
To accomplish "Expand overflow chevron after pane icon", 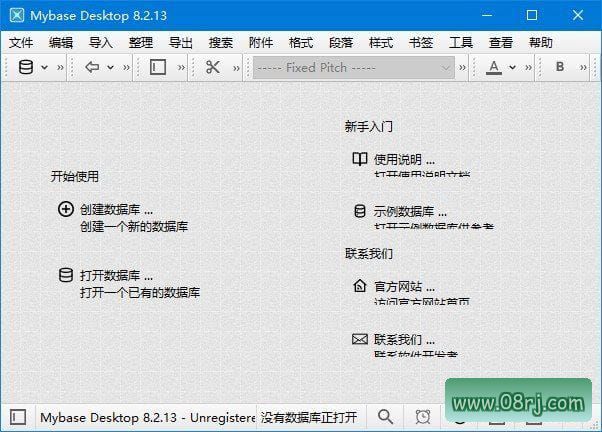I will click(181, 68).
